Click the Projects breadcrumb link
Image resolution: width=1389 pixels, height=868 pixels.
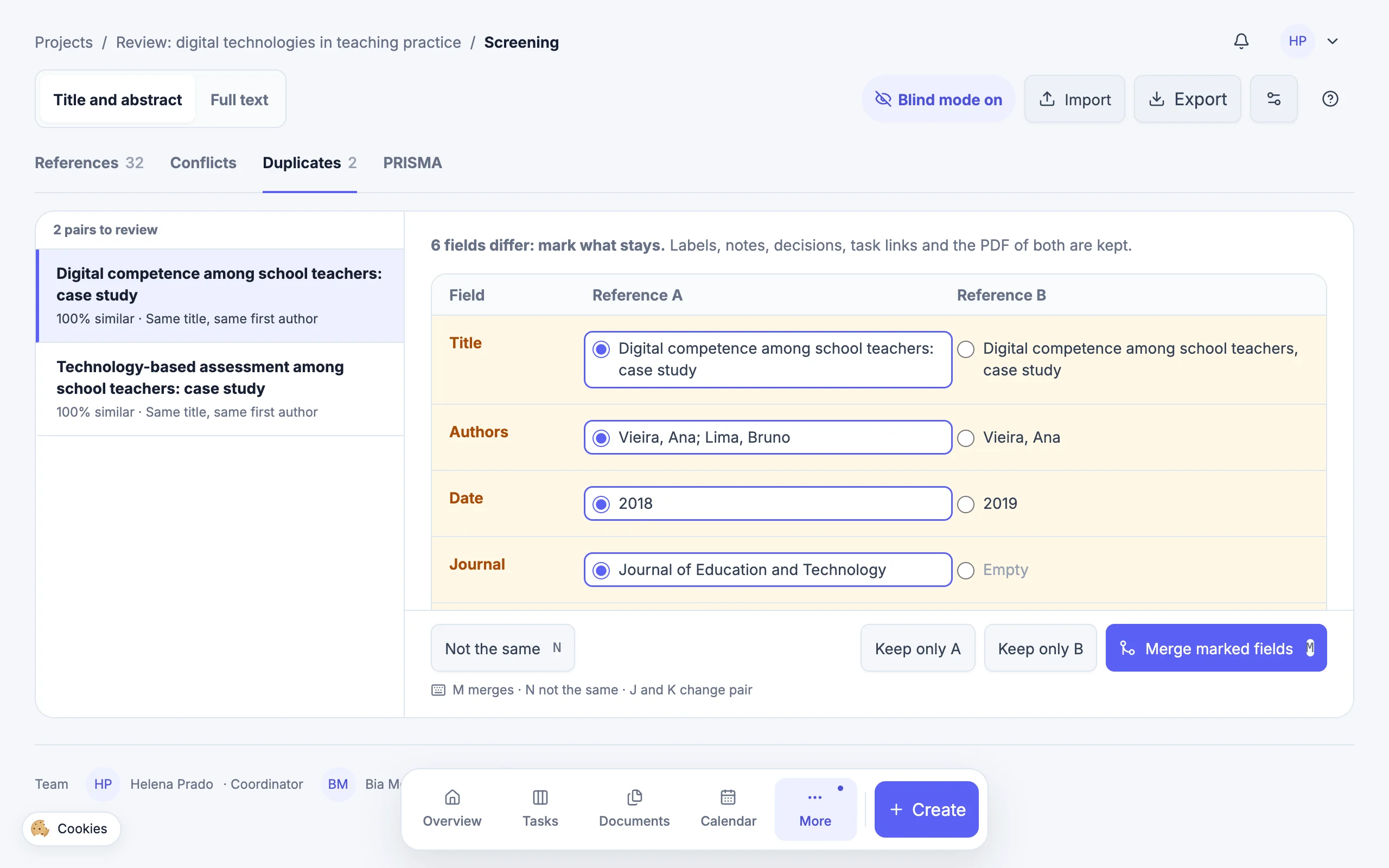pos(63,42)
